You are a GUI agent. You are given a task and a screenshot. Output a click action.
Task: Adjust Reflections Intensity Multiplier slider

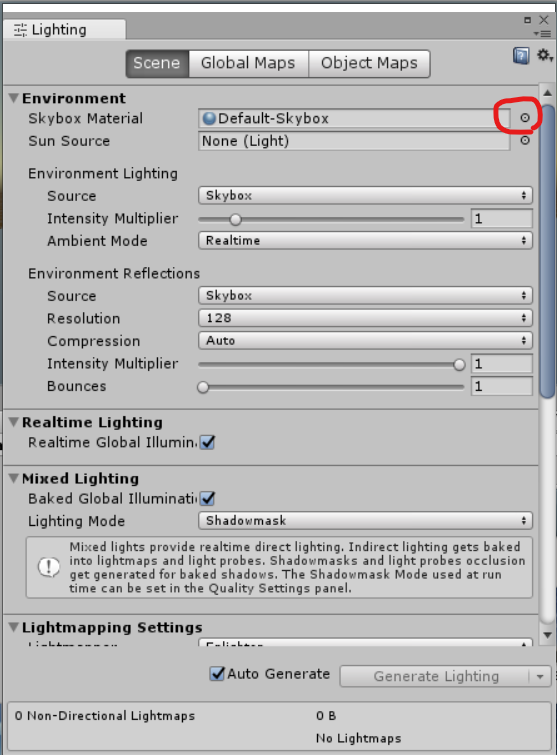pyautogui.click(x=331, y=364)
